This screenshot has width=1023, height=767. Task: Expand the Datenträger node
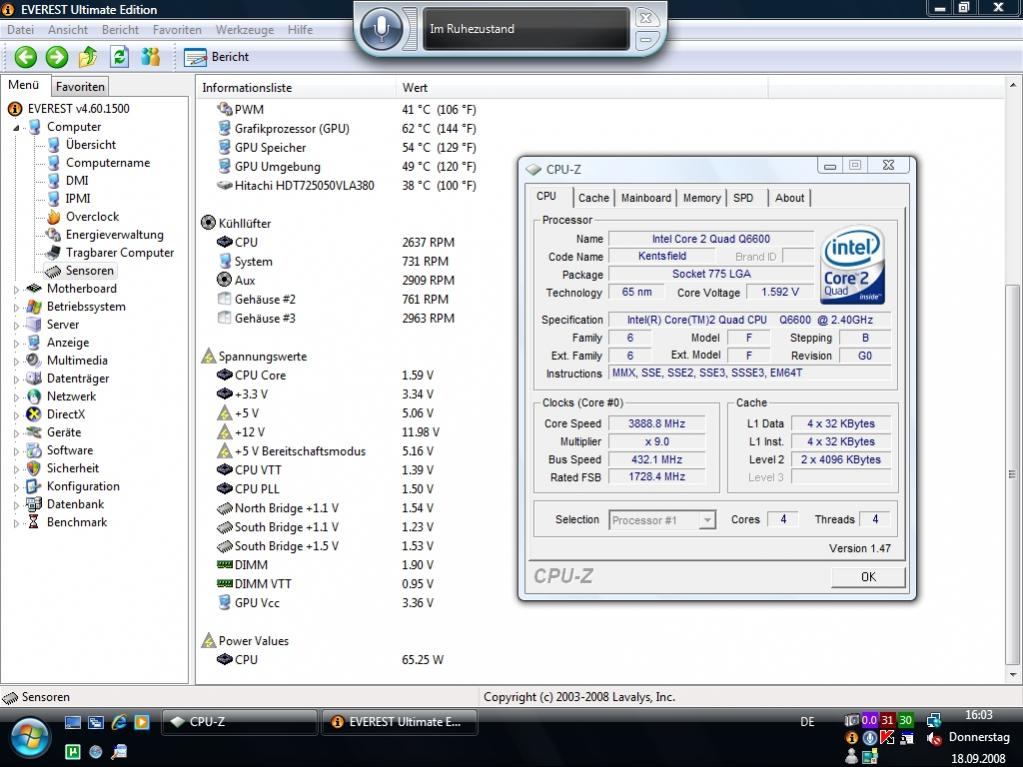pyautogui.click(x=16, y=379)
